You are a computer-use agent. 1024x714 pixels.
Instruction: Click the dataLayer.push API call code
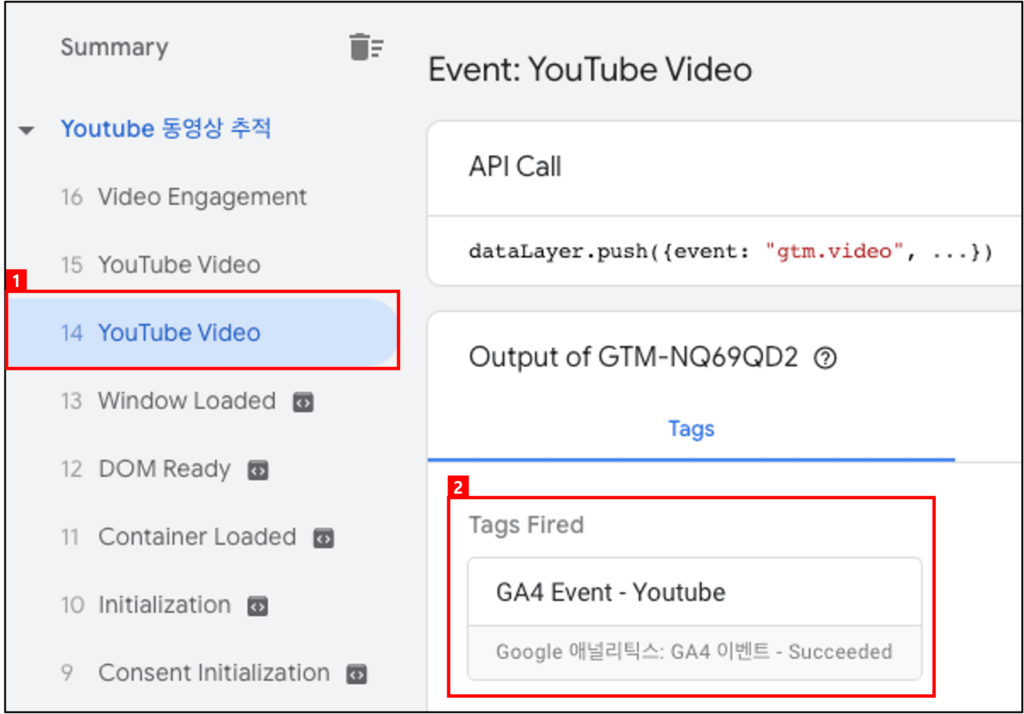point(730,252)
